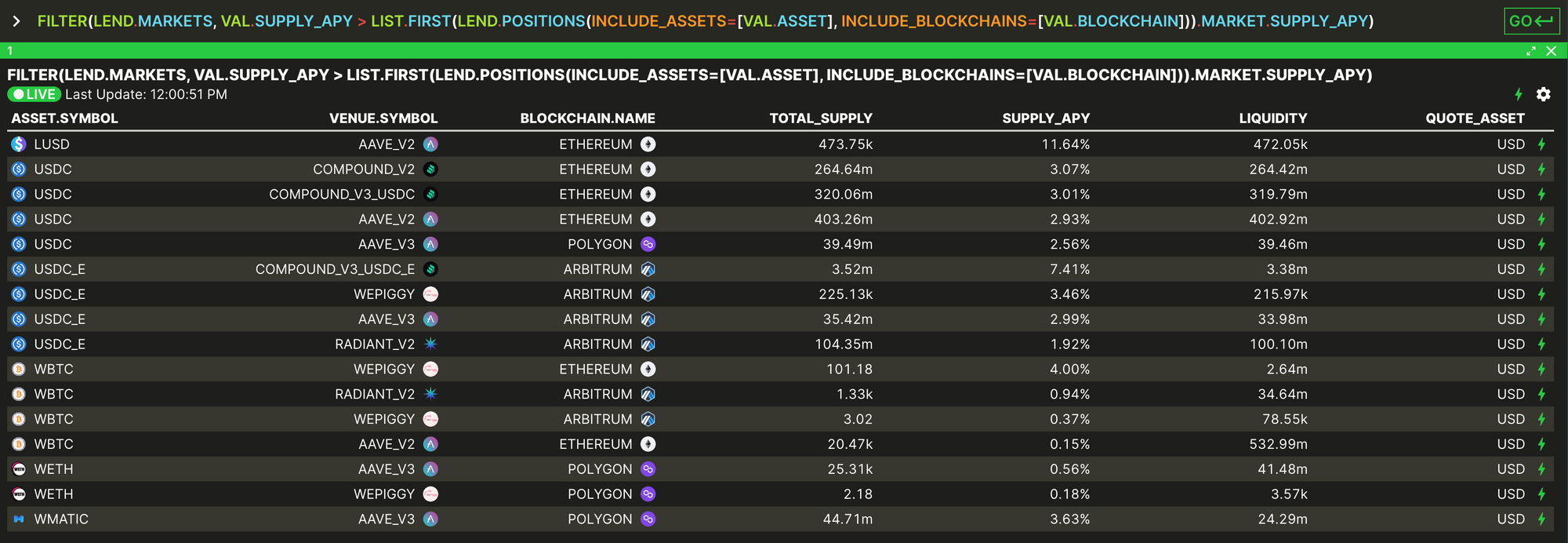Select liquidity 41.48m cell
This screenshot has height=543, width=1568.
[1283, 469]
